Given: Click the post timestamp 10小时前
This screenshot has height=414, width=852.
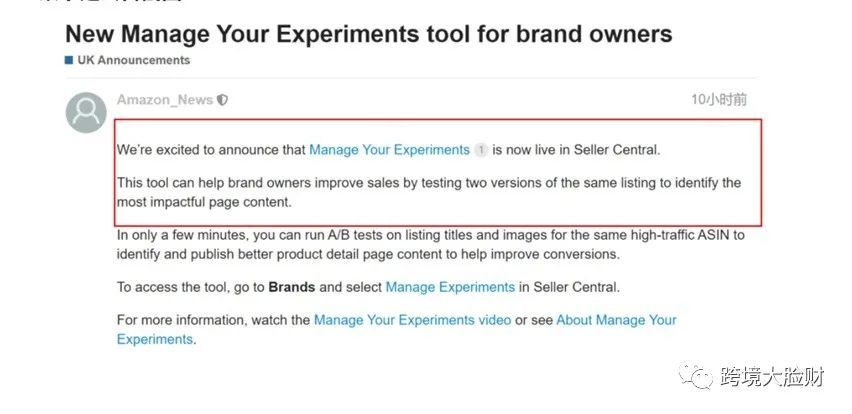Looking at the screenshot, I should click(718, 100).
